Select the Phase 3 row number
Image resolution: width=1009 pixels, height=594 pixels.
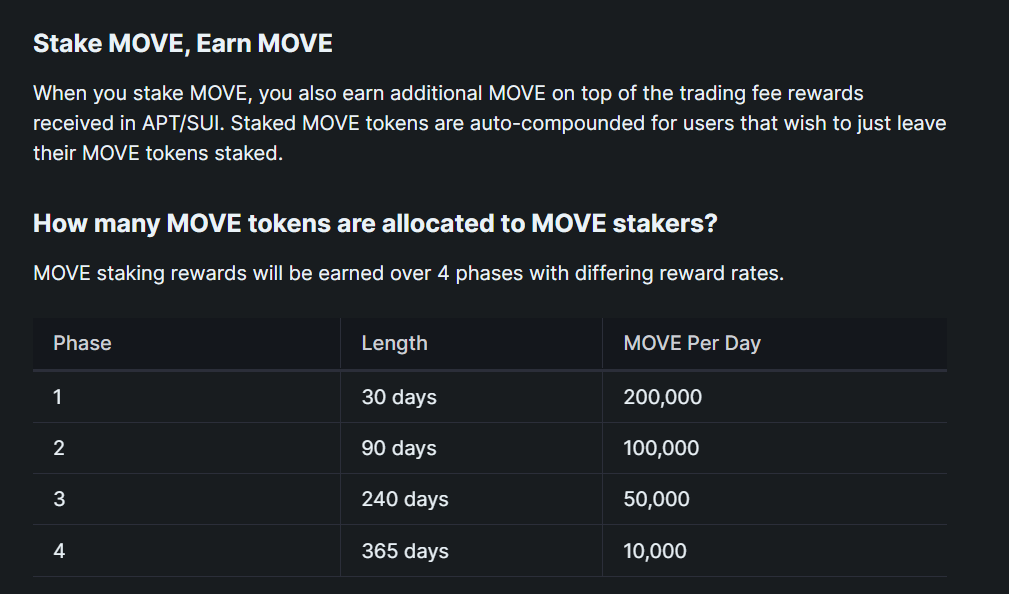(59, 499)
